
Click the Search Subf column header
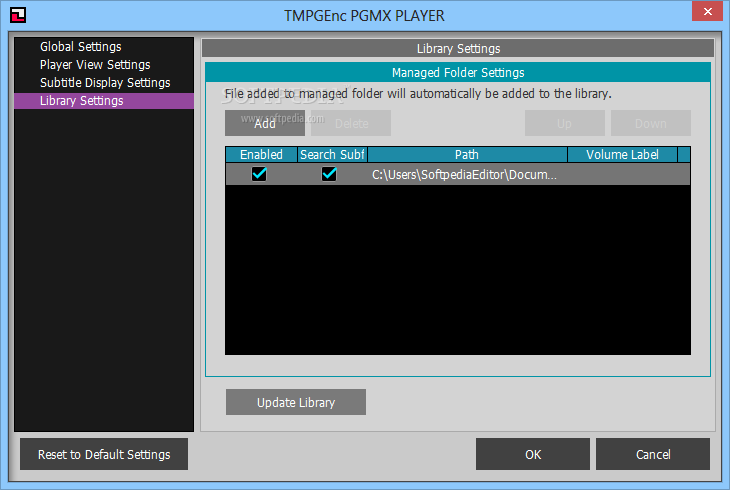(x=332, y=155)
